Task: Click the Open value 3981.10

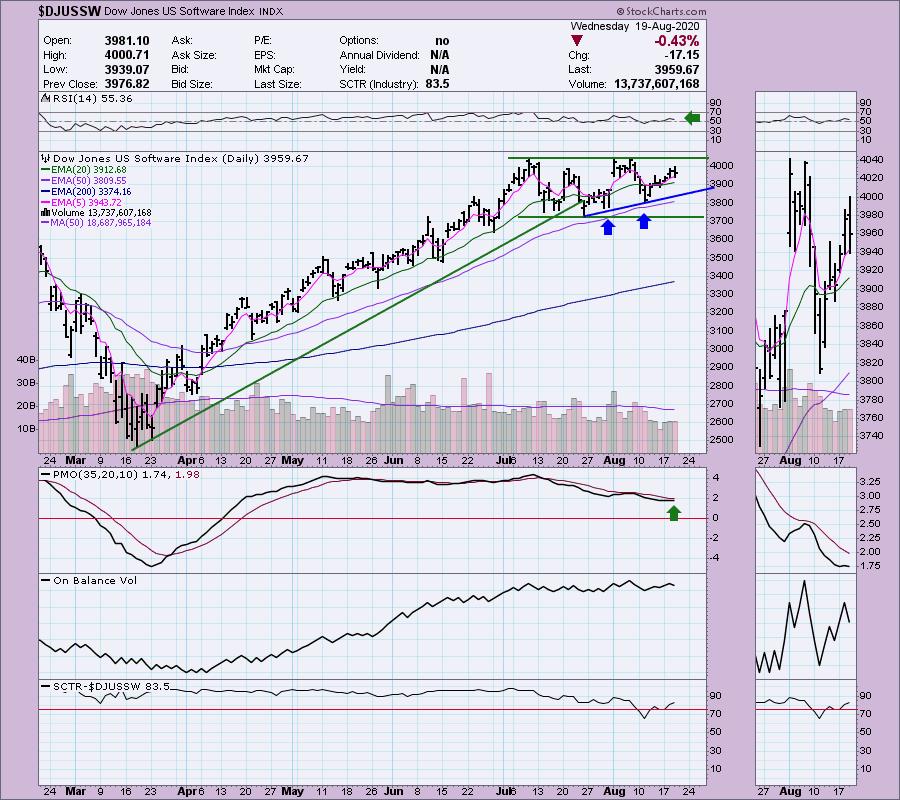Action: tap(127, 41)
